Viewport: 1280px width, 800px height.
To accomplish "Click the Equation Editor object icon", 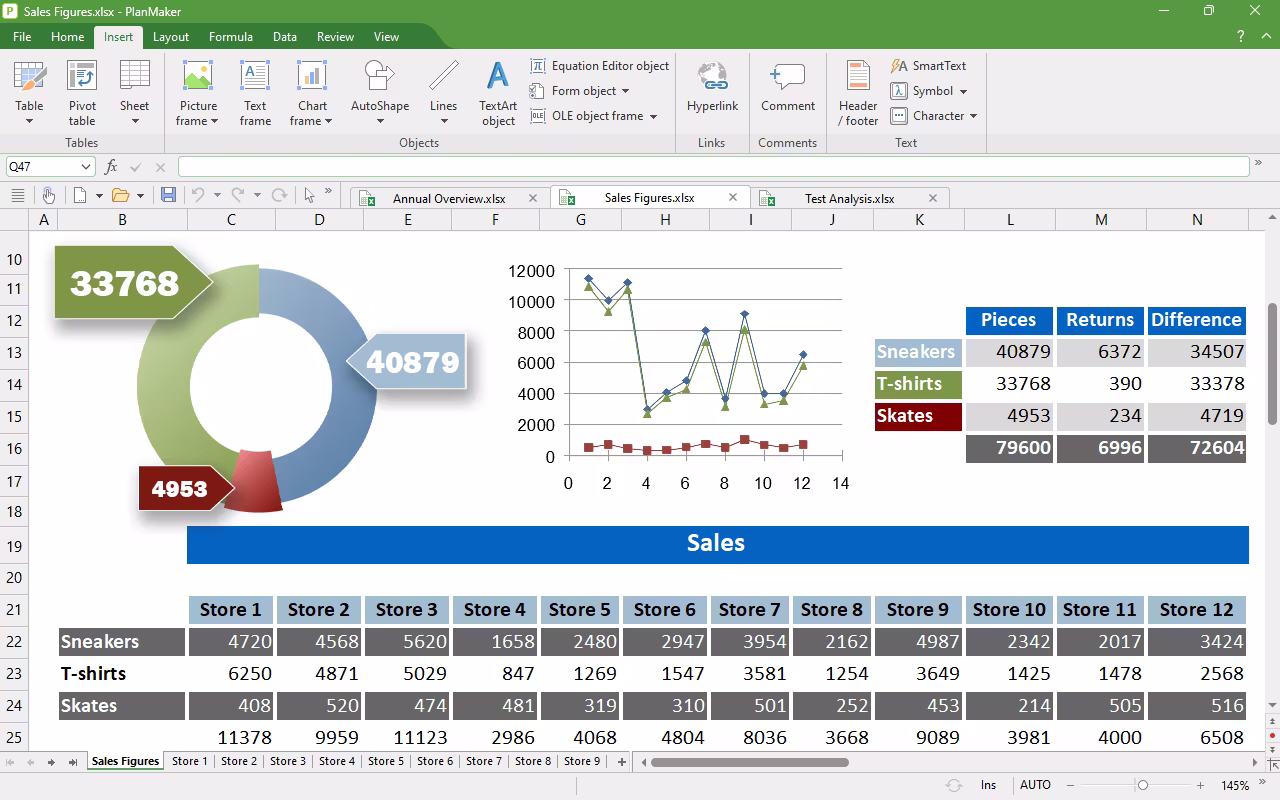I will [538, 66].
